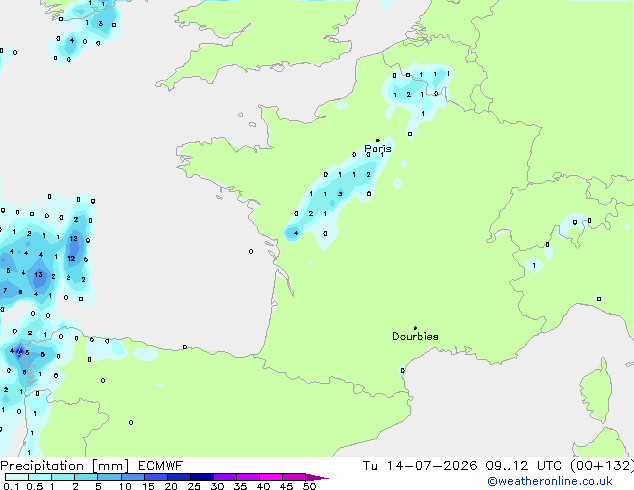634x490 pixels.
Task: Click the Dourbies location dot marker
Action: point(415,328)
